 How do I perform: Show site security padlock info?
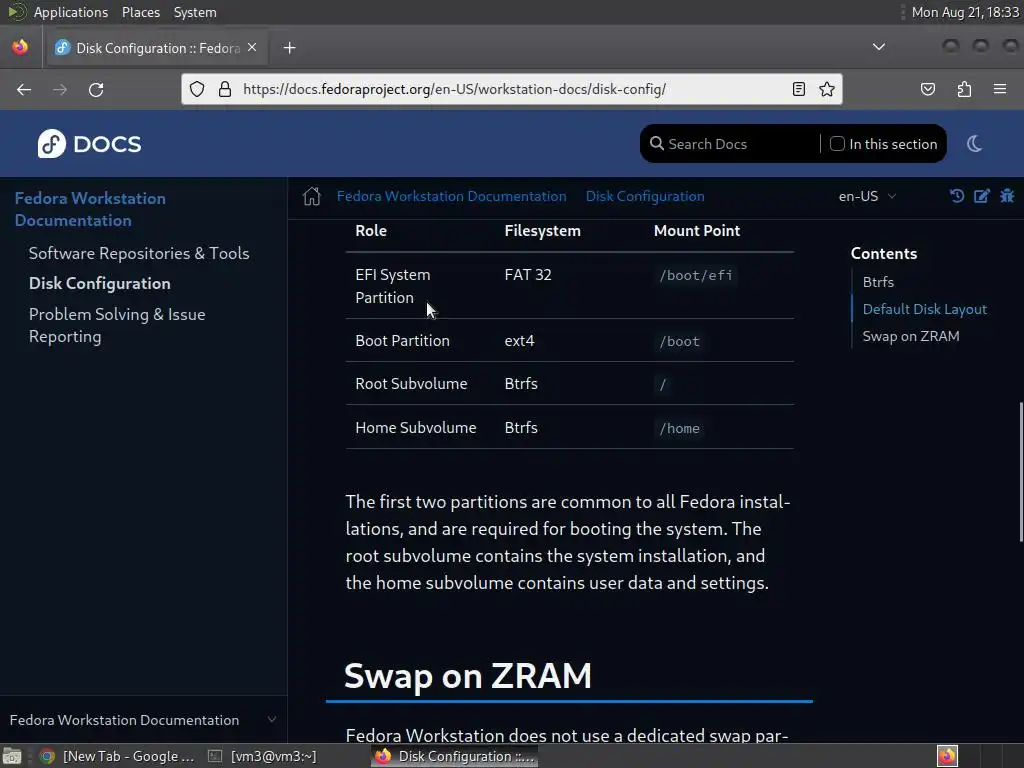pyautogui.click(x=225, y=89)
